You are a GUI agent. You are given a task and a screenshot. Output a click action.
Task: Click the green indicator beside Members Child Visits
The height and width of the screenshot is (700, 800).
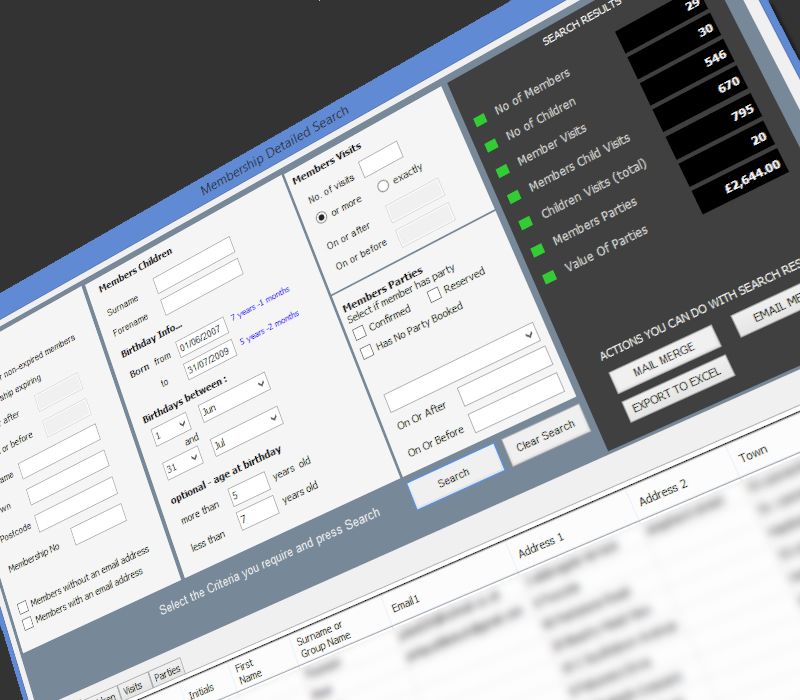(x=514, y=196)
